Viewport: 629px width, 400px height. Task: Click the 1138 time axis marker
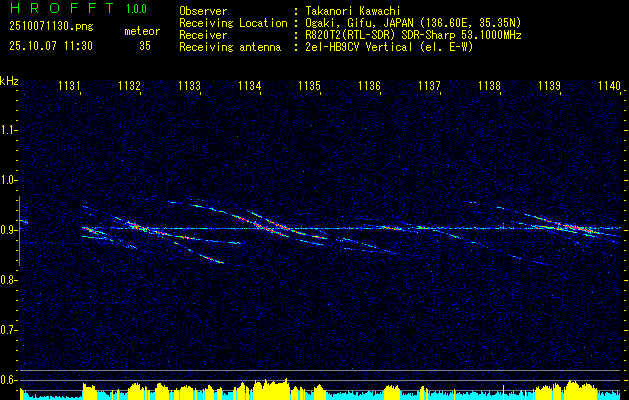pyautogui.click(x=489, y=85)
